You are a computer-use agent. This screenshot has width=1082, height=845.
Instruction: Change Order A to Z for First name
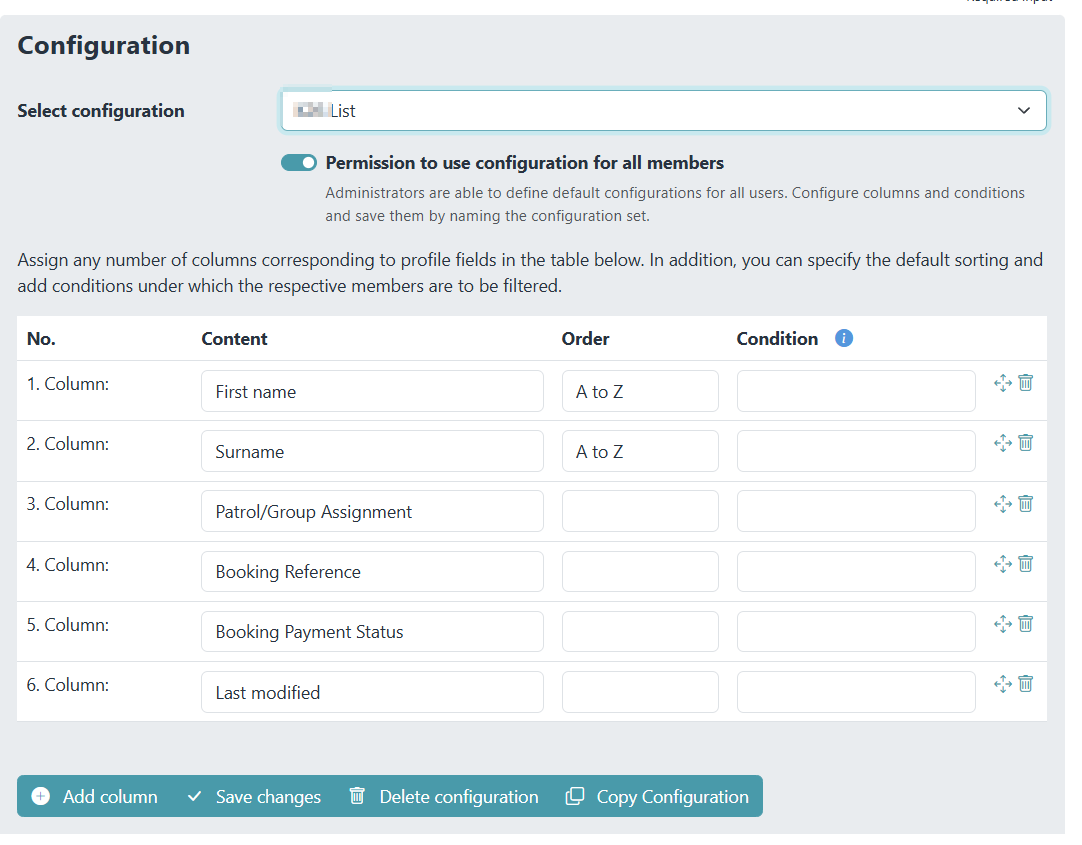coord(640,391)
